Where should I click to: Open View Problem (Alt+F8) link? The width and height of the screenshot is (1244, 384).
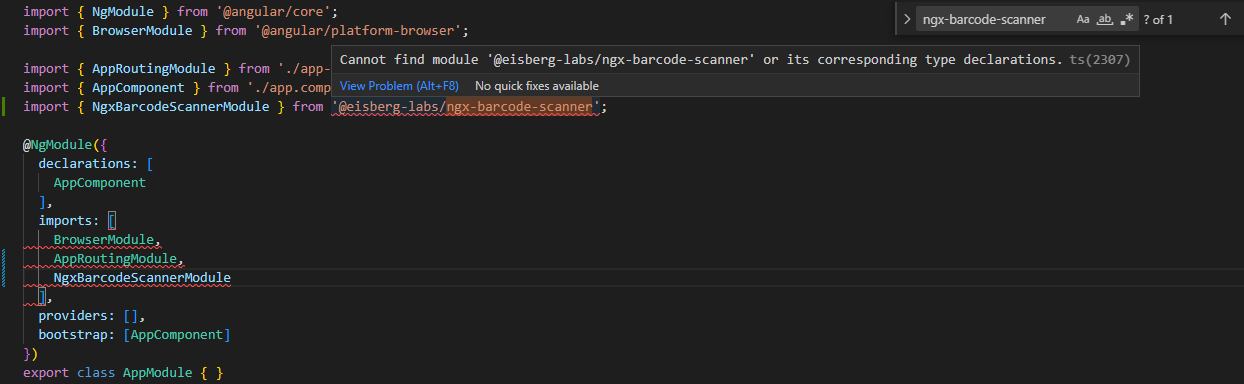(x=399, y=86)
